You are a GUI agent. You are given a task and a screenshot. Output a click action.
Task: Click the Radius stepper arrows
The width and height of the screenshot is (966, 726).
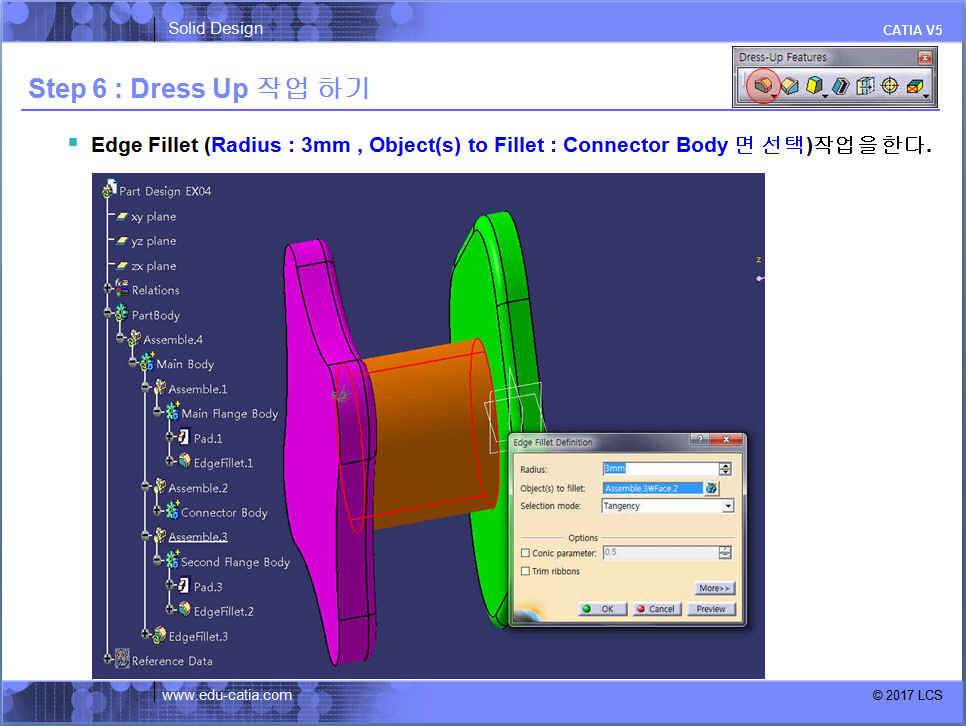click(x=725, y=469)
